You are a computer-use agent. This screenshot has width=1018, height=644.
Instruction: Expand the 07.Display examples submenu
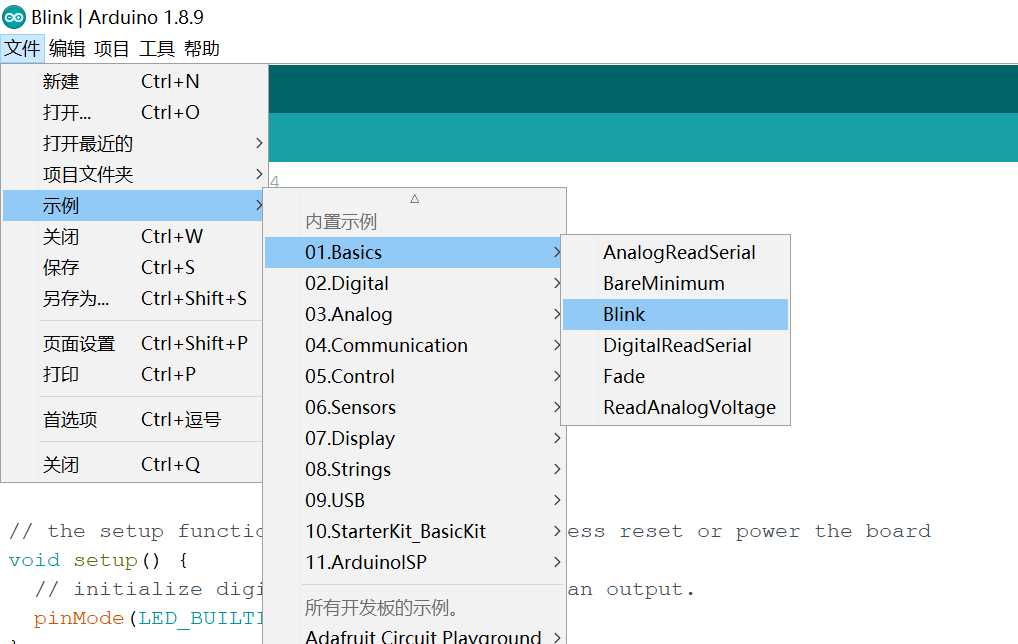tap(414, 438)
